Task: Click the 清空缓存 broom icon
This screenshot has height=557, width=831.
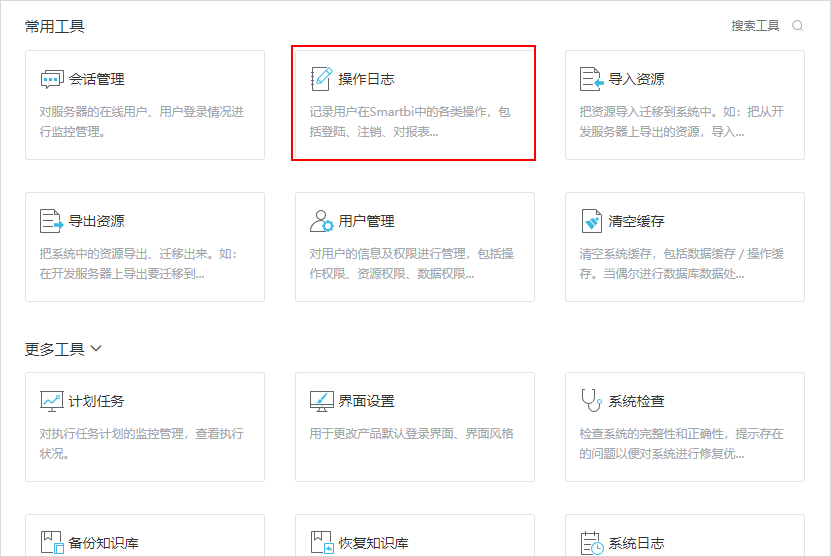Action: [591, 221]
